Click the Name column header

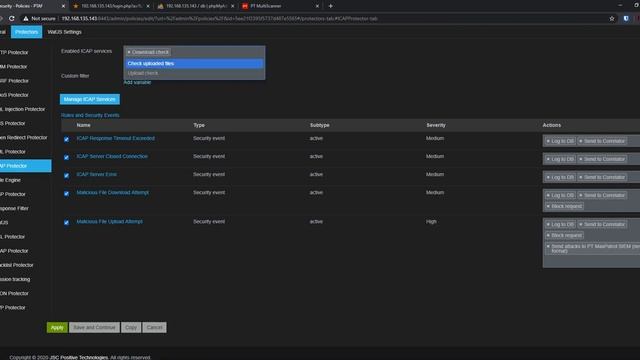[x=83, y=125]
